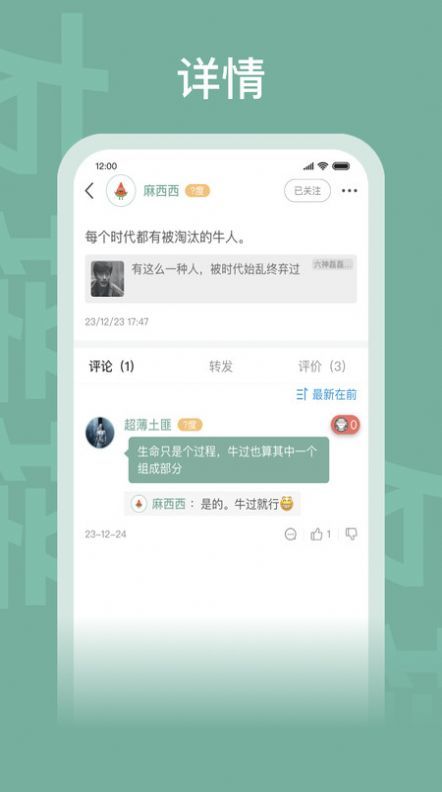The image size is (442, 792).
Task: Change sort order via 最新在前
Action: (x=326, y=394)
